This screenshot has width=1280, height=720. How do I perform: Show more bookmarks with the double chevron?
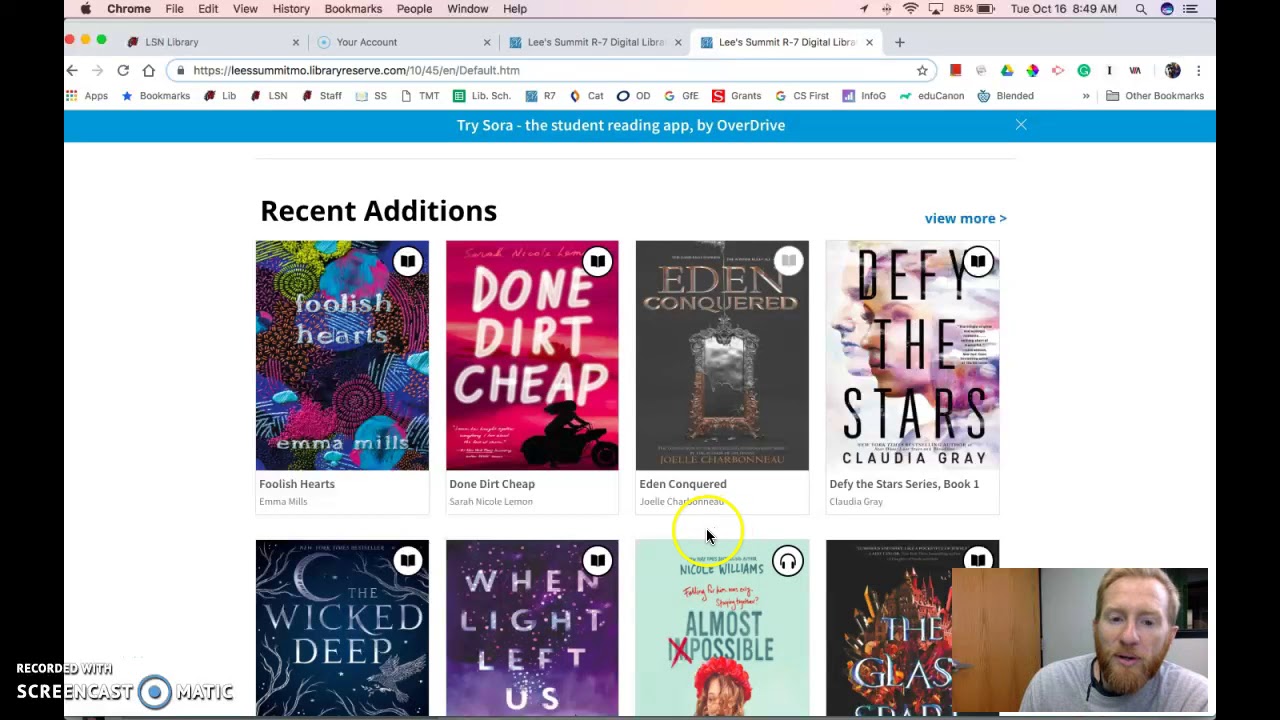[x=1086, y=96]
